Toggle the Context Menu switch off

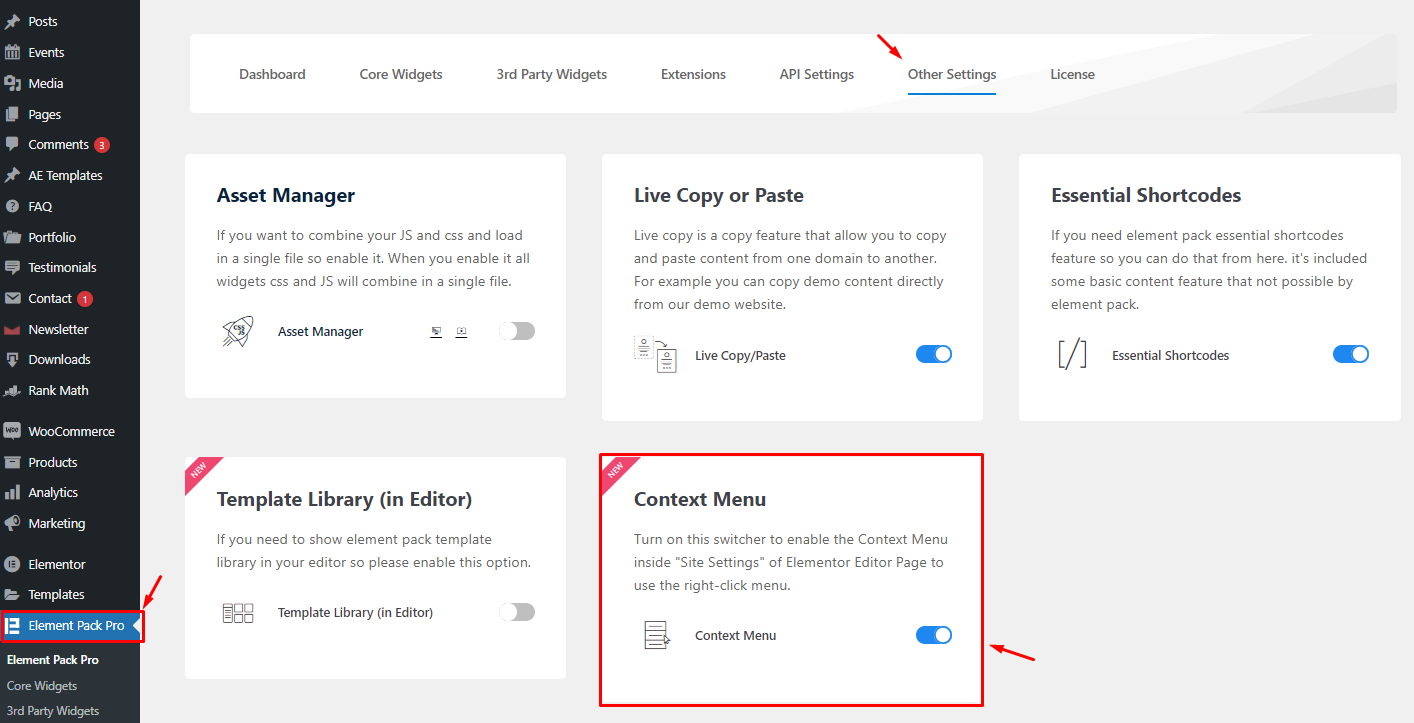pos(934,635)
